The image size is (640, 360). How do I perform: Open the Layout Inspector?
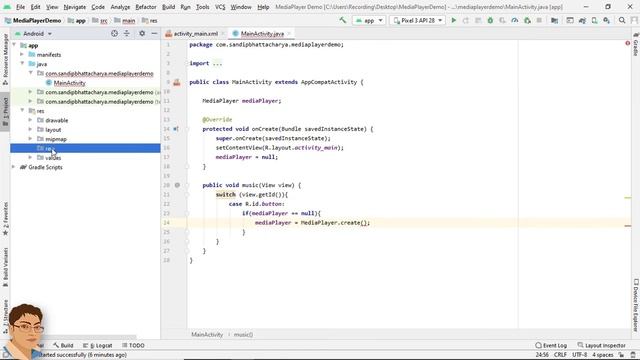click(x=602, y=345)
